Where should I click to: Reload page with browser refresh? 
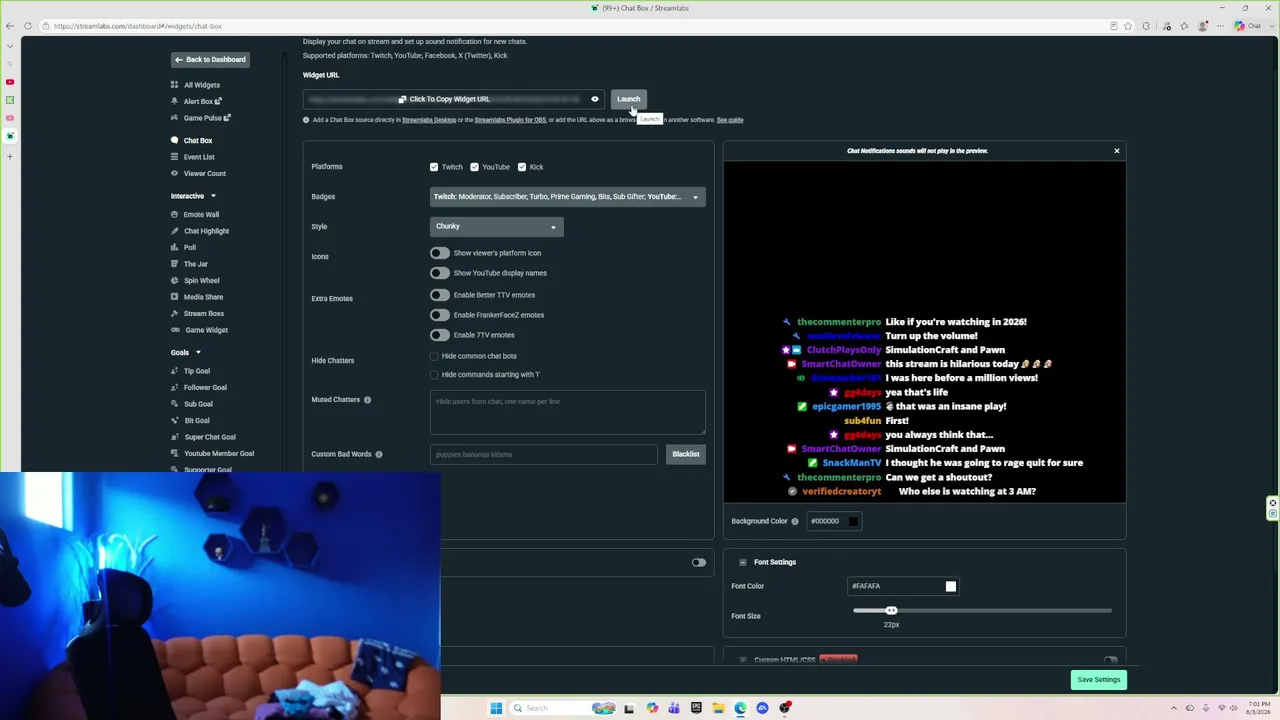[27, 26]
